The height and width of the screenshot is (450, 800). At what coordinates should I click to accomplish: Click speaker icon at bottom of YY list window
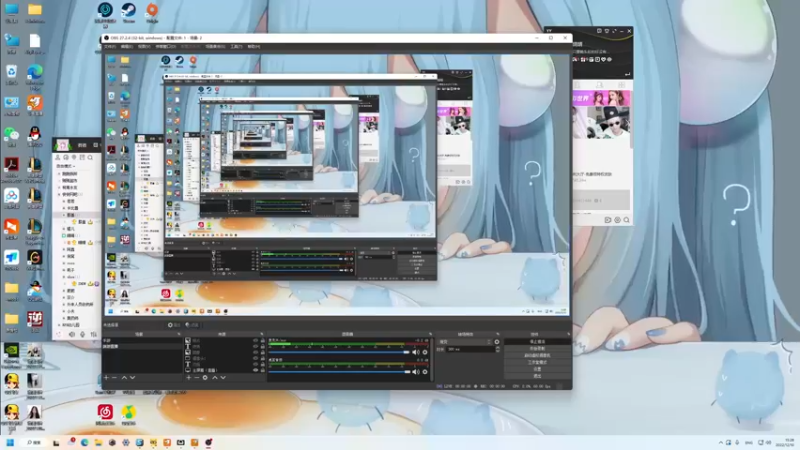[71, 335]
